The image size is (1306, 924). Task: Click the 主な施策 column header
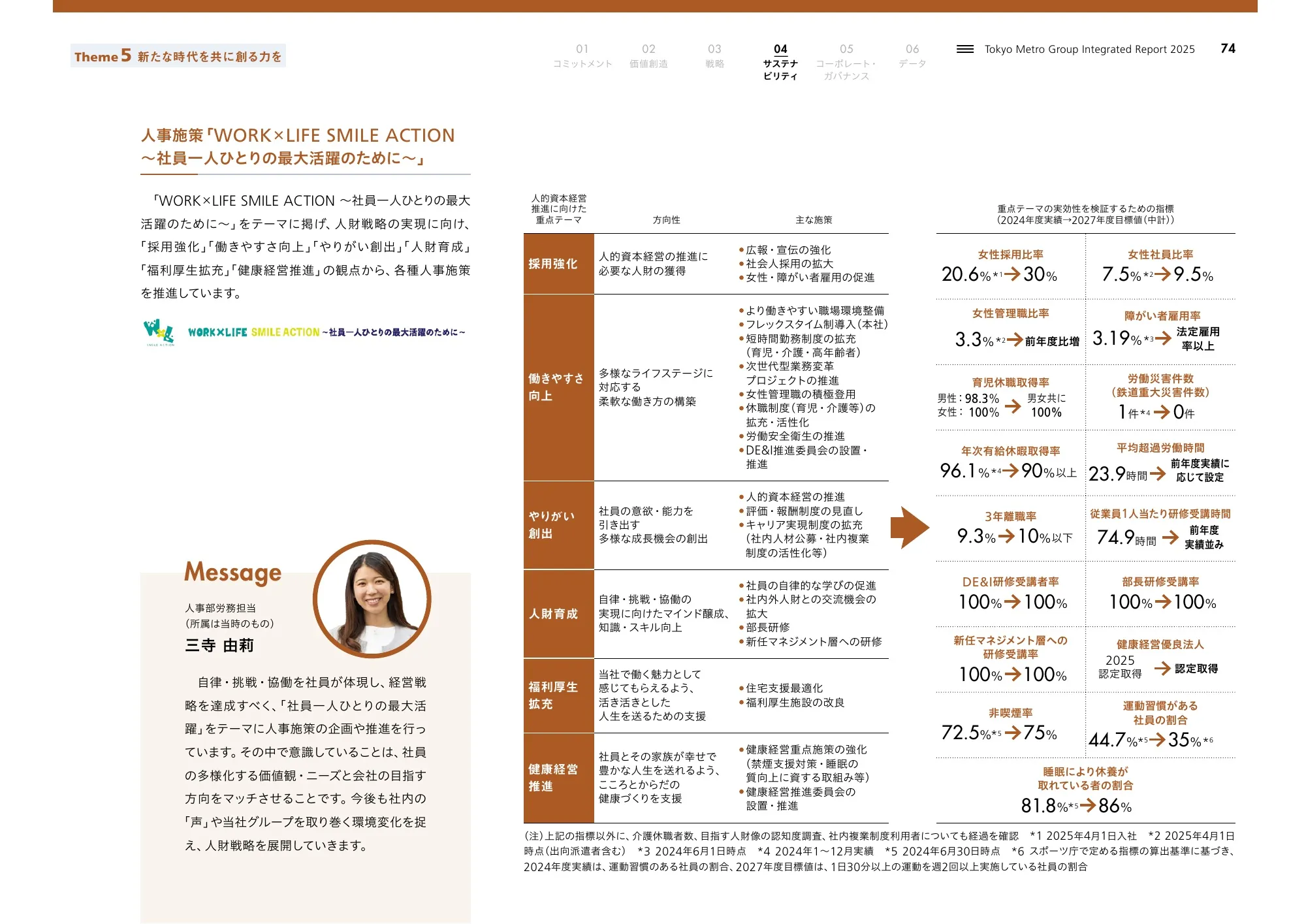[814, 220]
